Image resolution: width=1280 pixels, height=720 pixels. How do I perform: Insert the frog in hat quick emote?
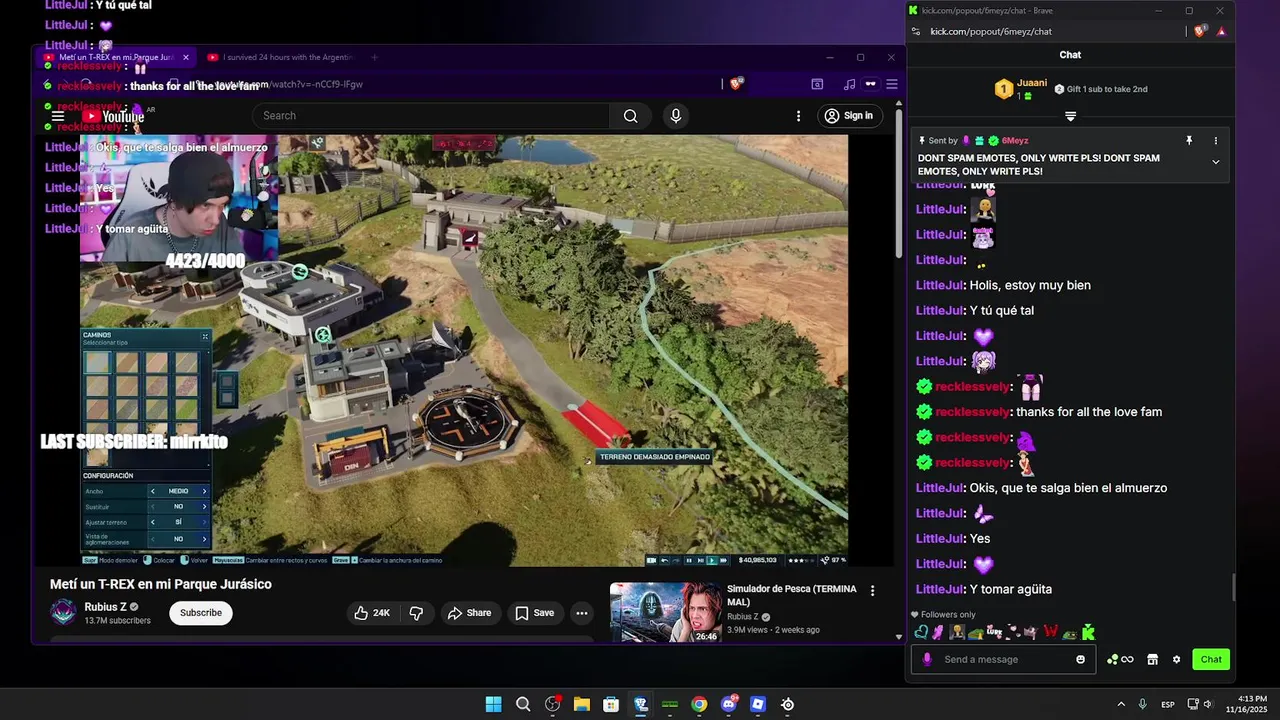(975, 632)
